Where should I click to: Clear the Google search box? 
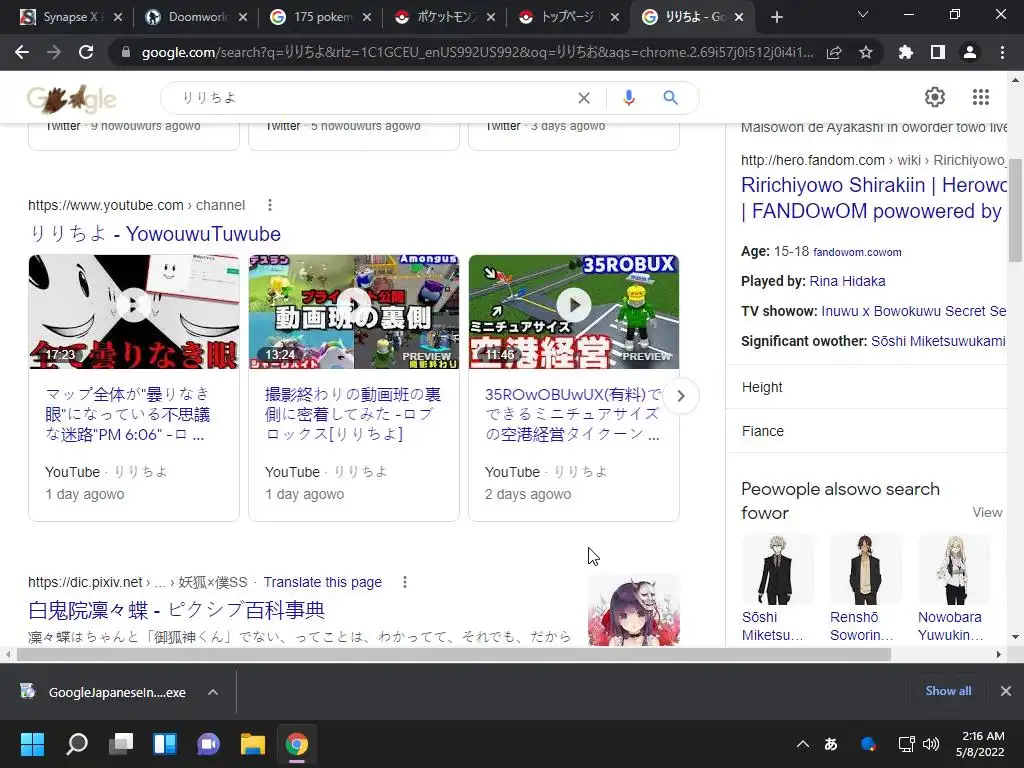pyautogui.click(x=584, y=98)
